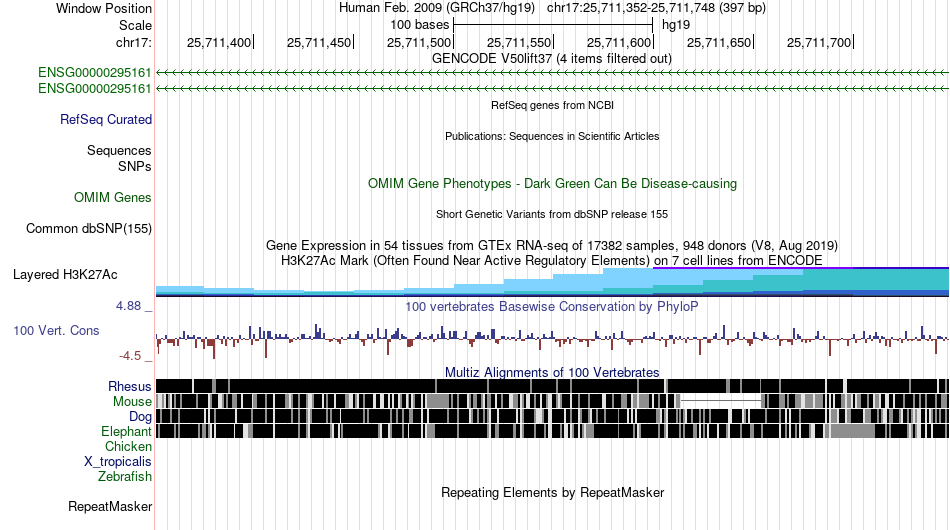Click the 100 bases scale bar

pyautogui.click(x=553, y=25)
